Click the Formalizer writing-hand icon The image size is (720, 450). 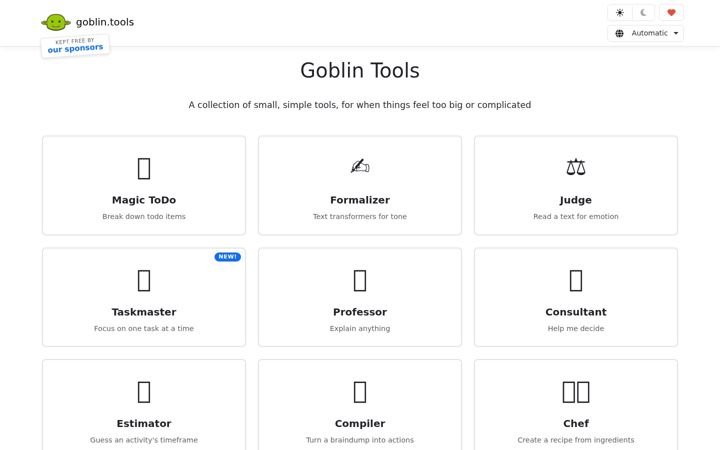[360, 166]
